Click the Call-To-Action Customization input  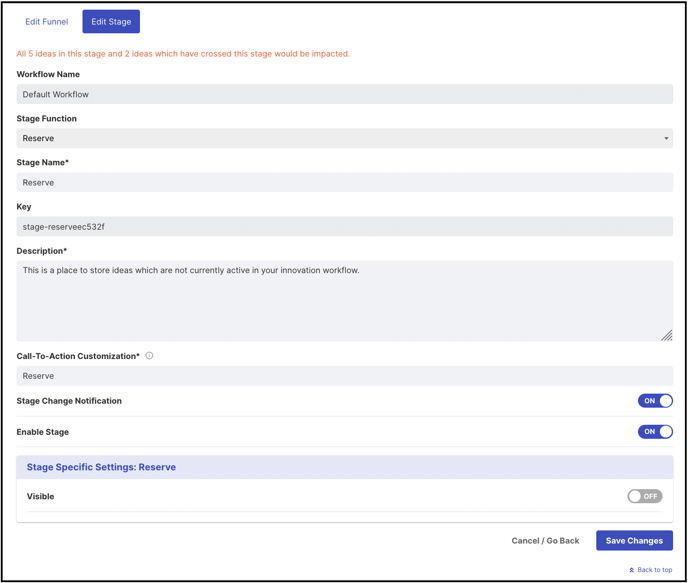tap(344, 376)
